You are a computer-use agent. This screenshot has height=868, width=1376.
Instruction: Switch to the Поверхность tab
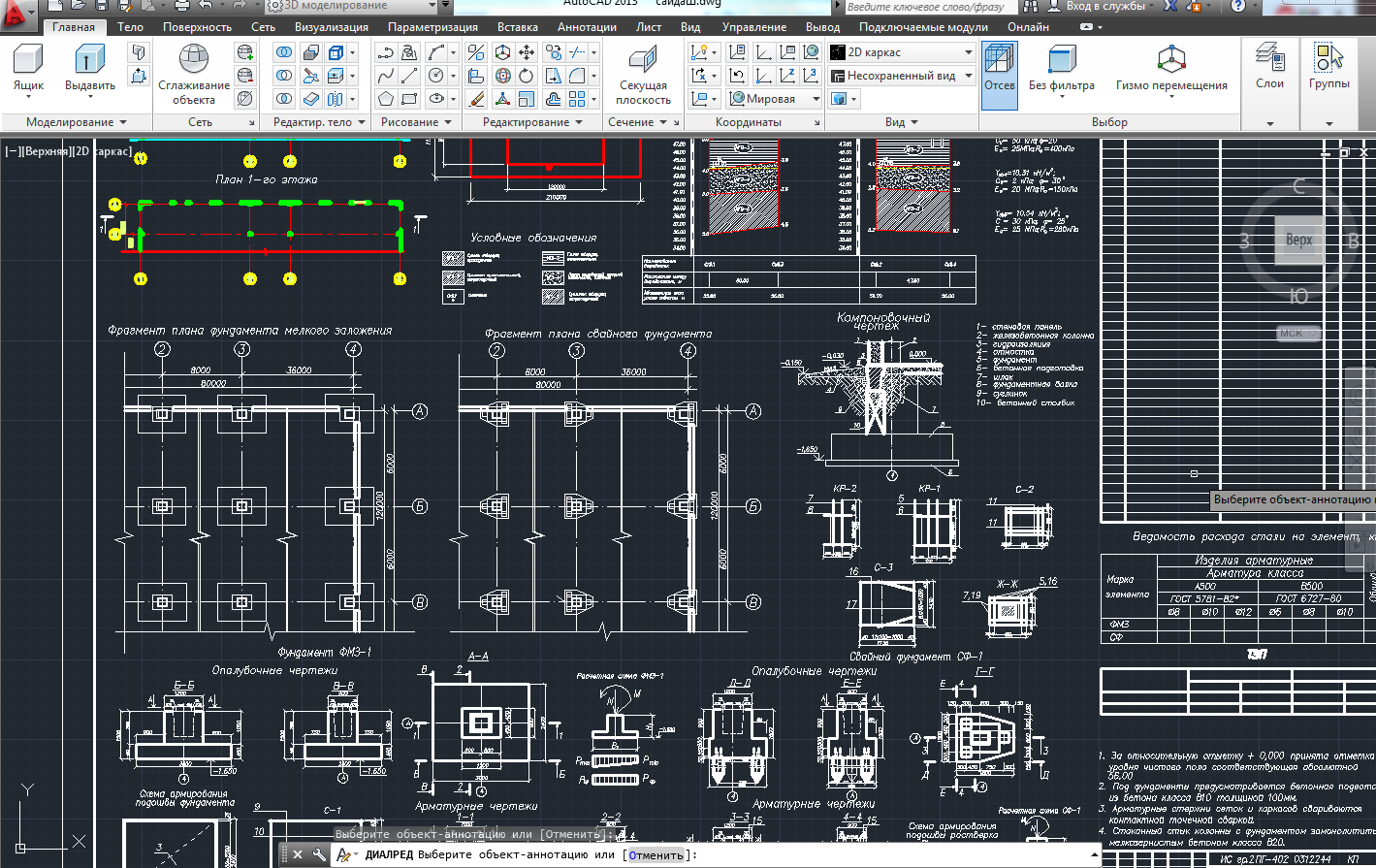coord(198,27)
